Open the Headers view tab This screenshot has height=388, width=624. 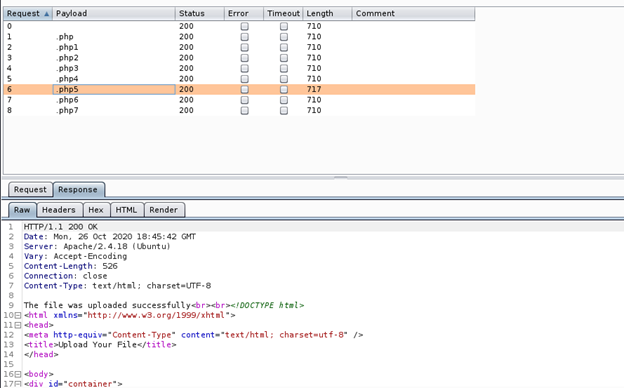click(59, 210)
